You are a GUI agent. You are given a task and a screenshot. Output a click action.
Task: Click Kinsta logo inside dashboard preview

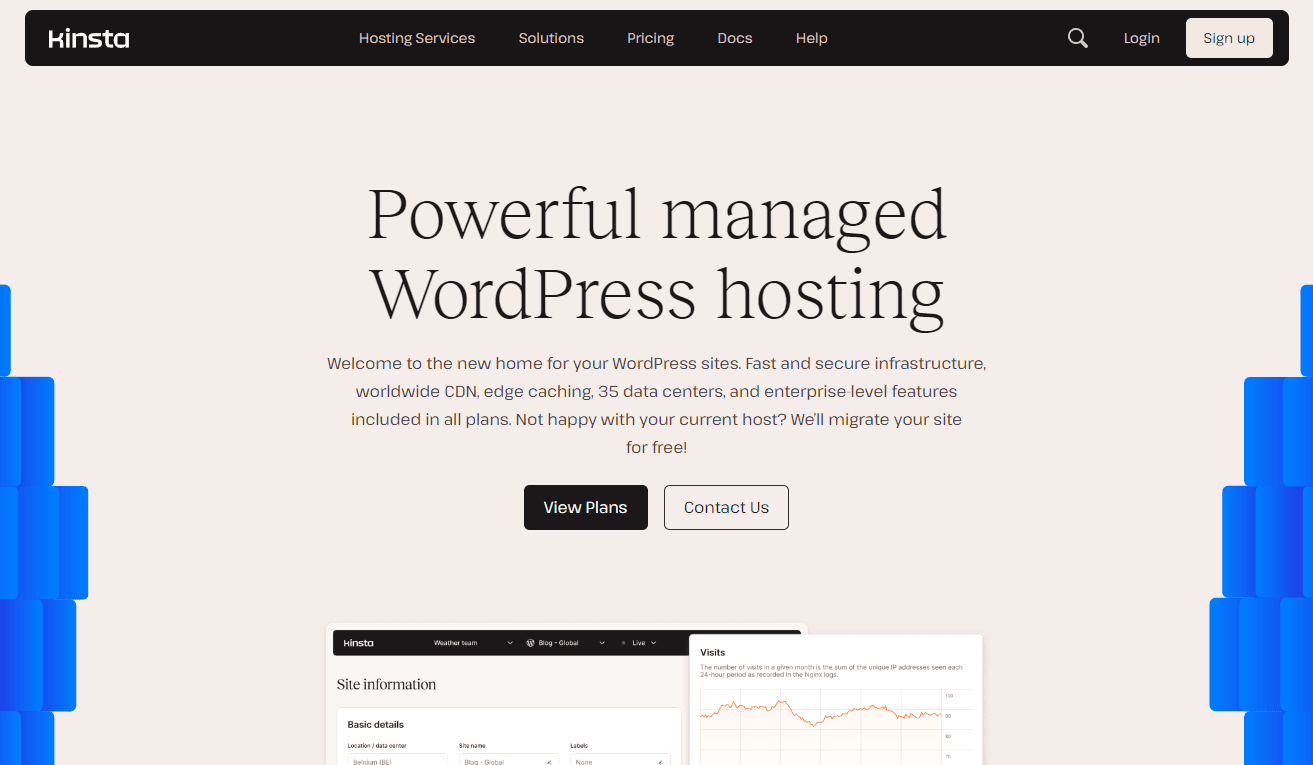pyautogui.click(x=359, y=643)
